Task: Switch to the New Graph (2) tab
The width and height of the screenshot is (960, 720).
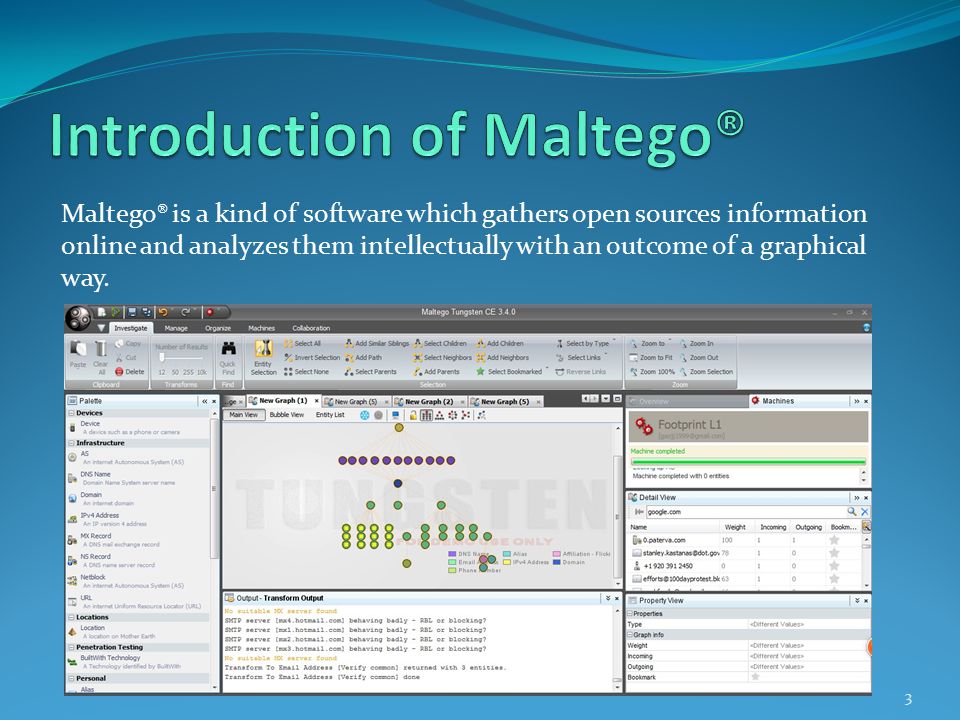Action: (x=429, y=402)
